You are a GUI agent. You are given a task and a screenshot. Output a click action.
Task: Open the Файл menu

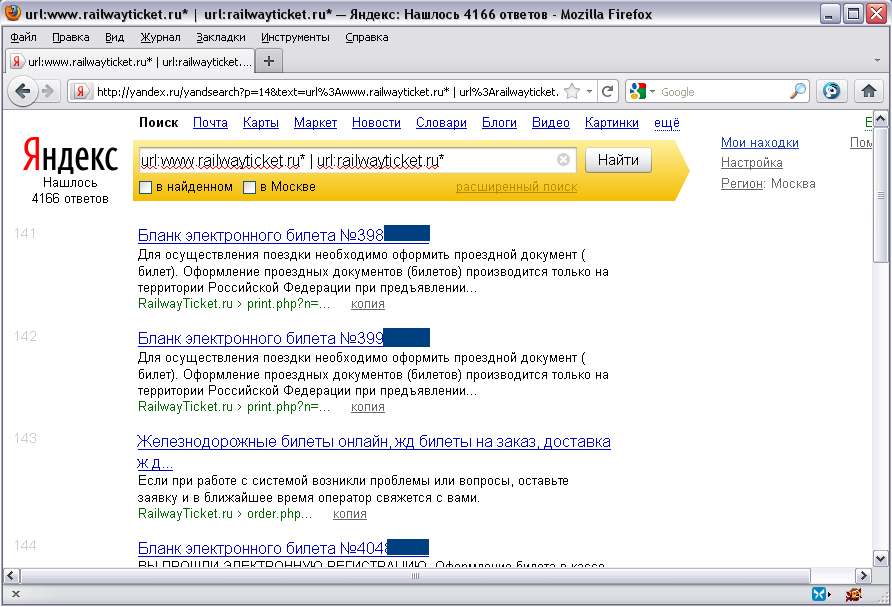[23, 38]
